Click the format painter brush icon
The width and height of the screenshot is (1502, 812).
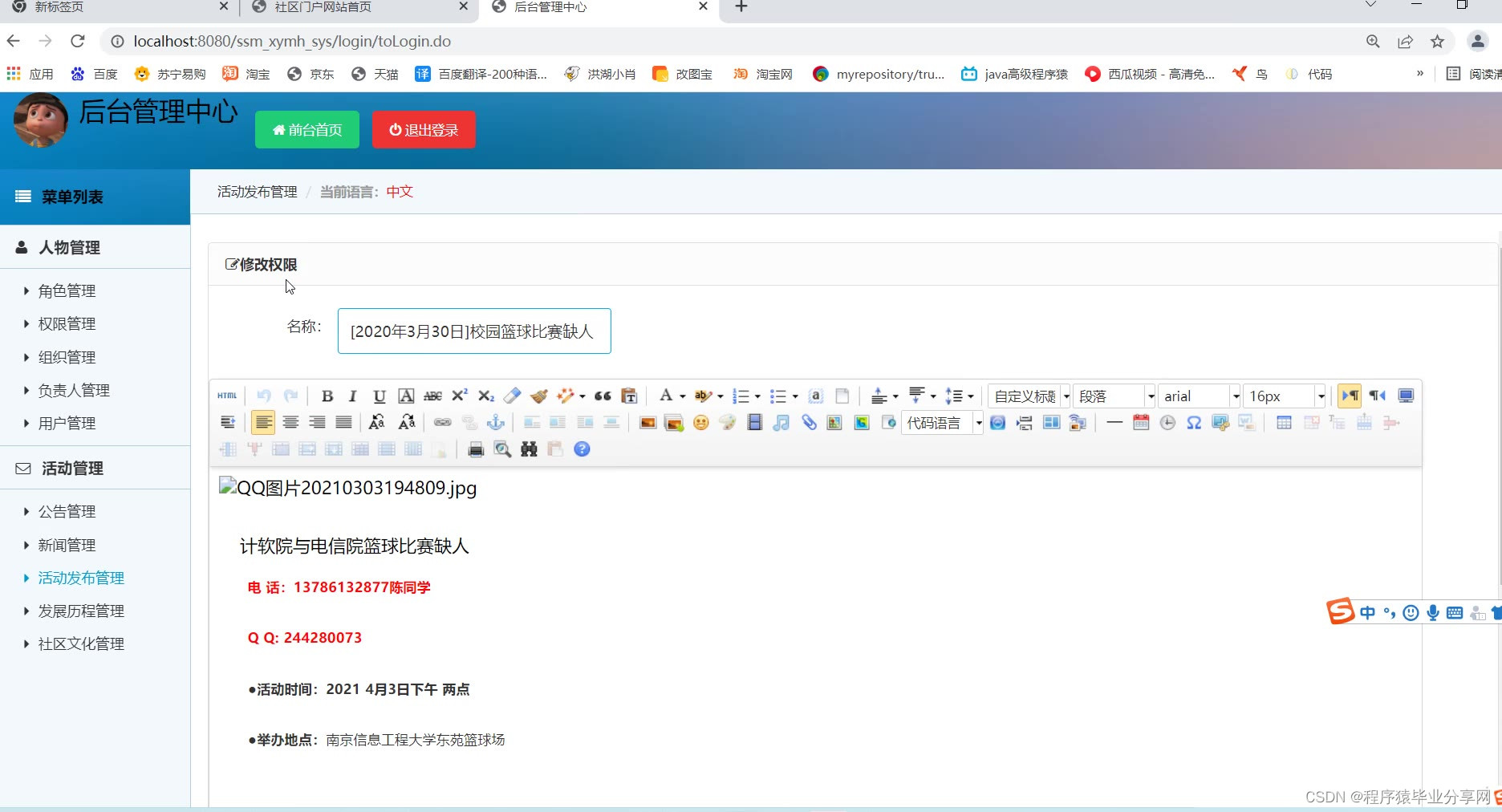point(539,396)
